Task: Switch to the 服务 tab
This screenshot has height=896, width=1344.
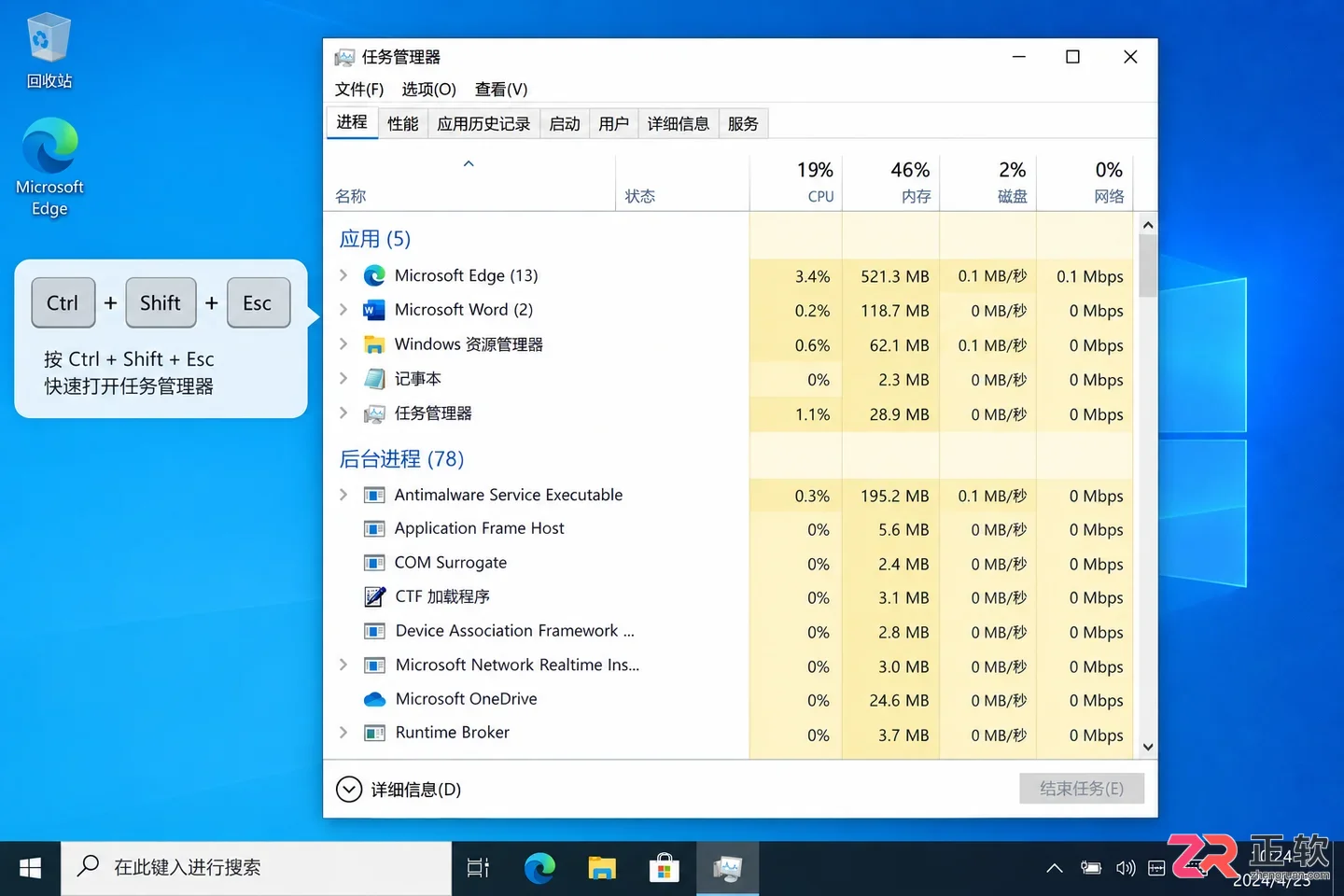Action: (743, 124)
